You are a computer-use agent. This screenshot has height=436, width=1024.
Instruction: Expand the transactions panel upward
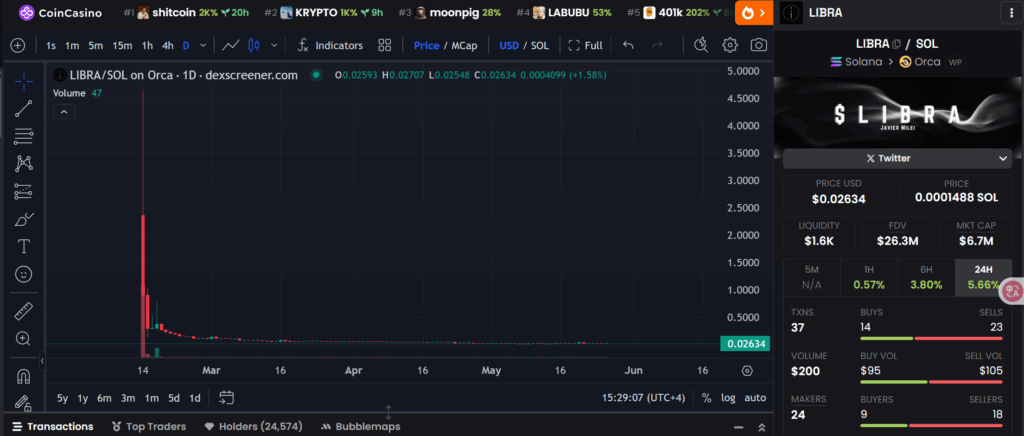[761, 428]
